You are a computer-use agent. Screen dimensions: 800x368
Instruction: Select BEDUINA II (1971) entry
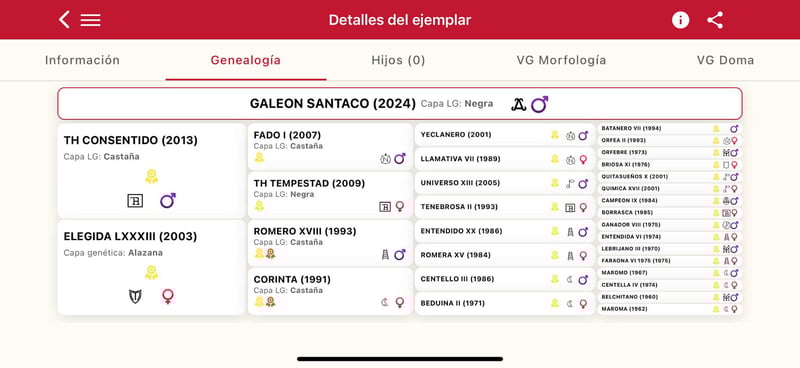(x=505, y=303)
